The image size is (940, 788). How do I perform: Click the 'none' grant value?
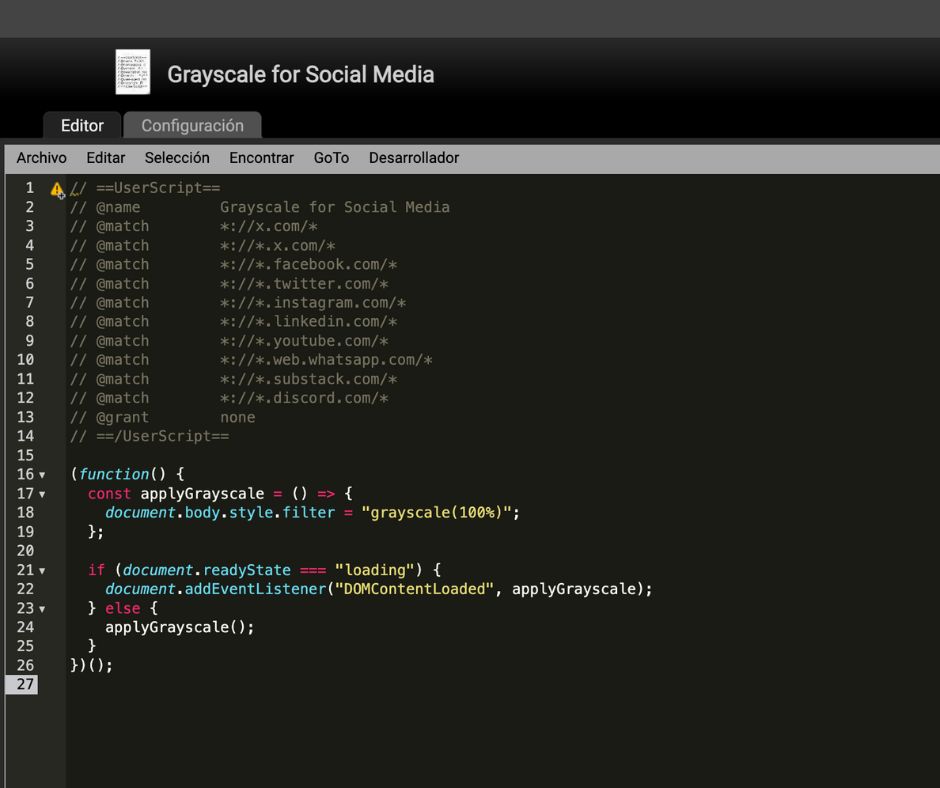pos(237,417)
